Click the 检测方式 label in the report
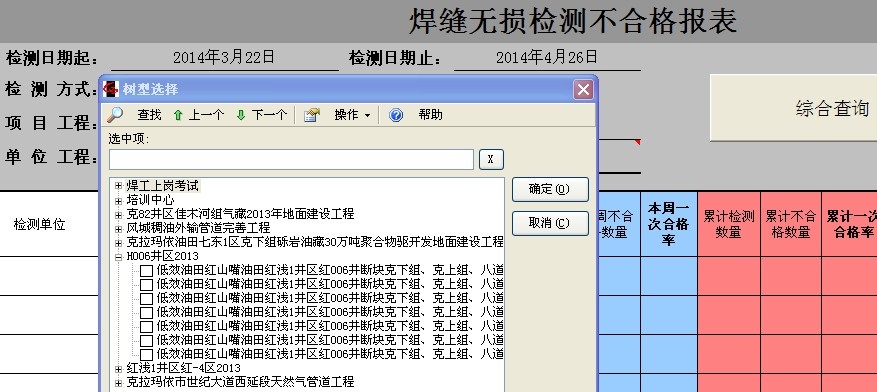Viewport: 877px width, 392px height. pyautogui.click(x=51, y=89)
